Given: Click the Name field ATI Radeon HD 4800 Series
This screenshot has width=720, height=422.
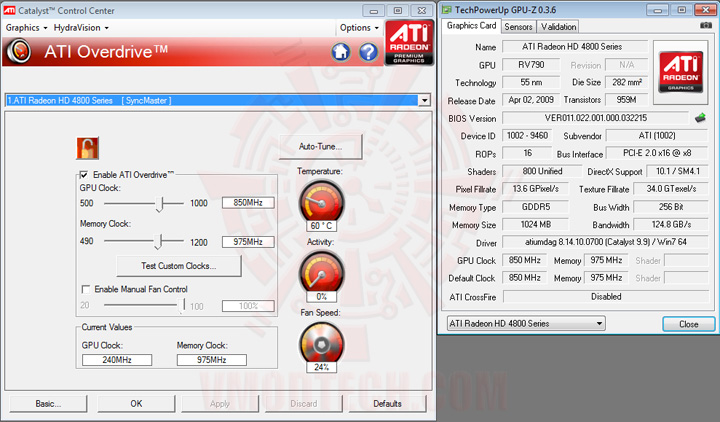Looking at the screenshot, I should pyautogui.click(x=574, y=46).
